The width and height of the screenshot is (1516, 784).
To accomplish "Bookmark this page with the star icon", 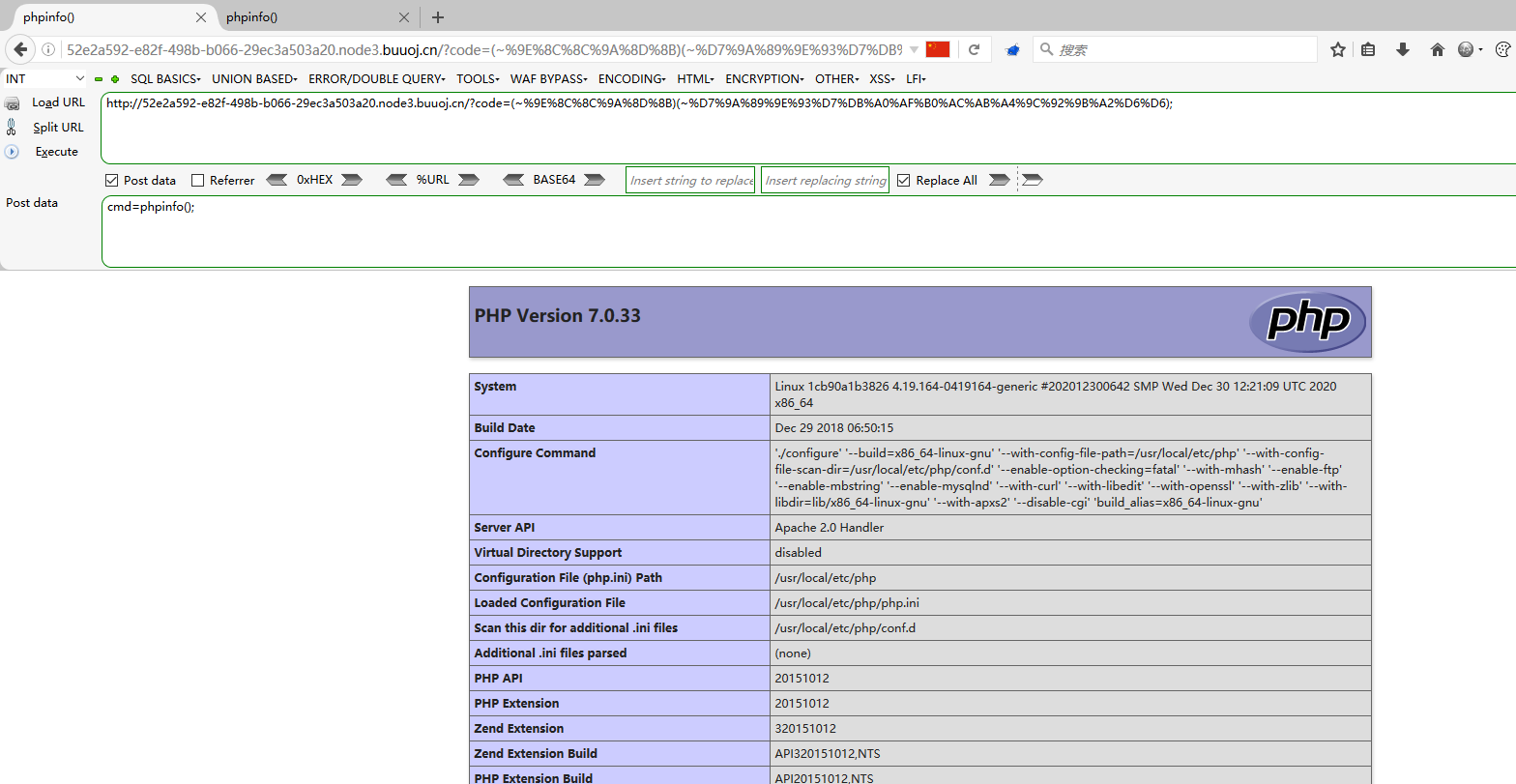I will click(1338, 49).
